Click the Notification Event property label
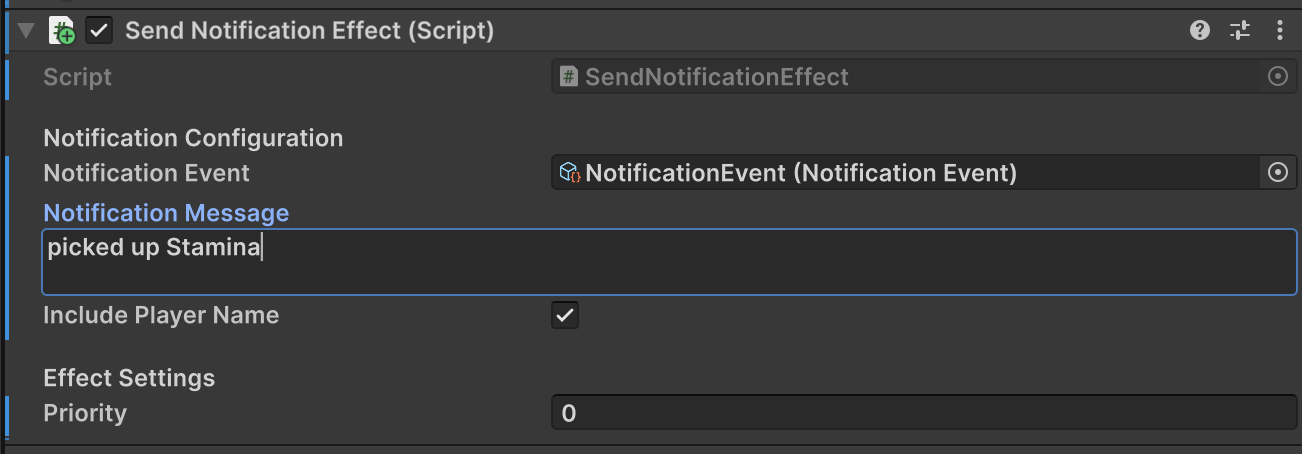 tap(146, 173)
